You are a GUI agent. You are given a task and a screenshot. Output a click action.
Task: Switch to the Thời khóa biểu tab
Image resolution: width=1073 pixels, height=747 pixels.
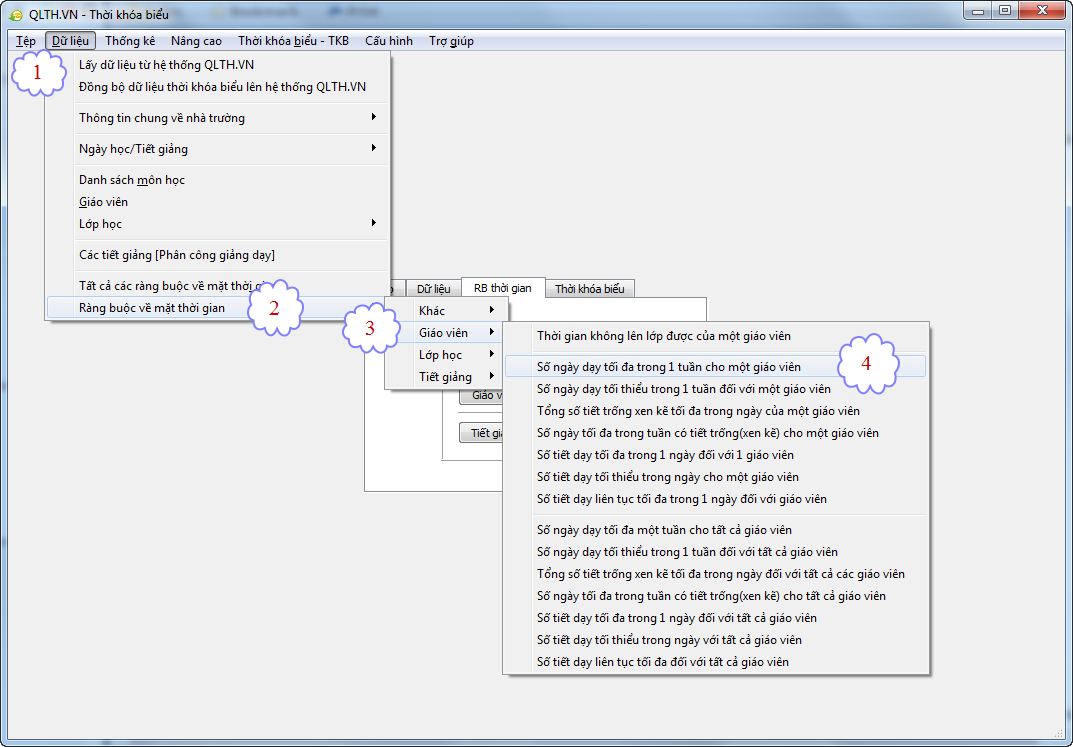point(590,289)
